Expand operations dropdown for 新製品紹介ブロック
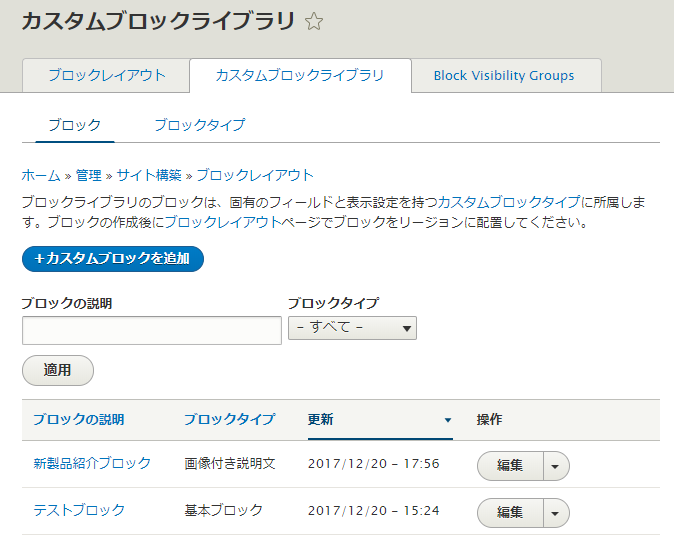Image resolution: width=674 pixels, height=550 pixels. 556,465
